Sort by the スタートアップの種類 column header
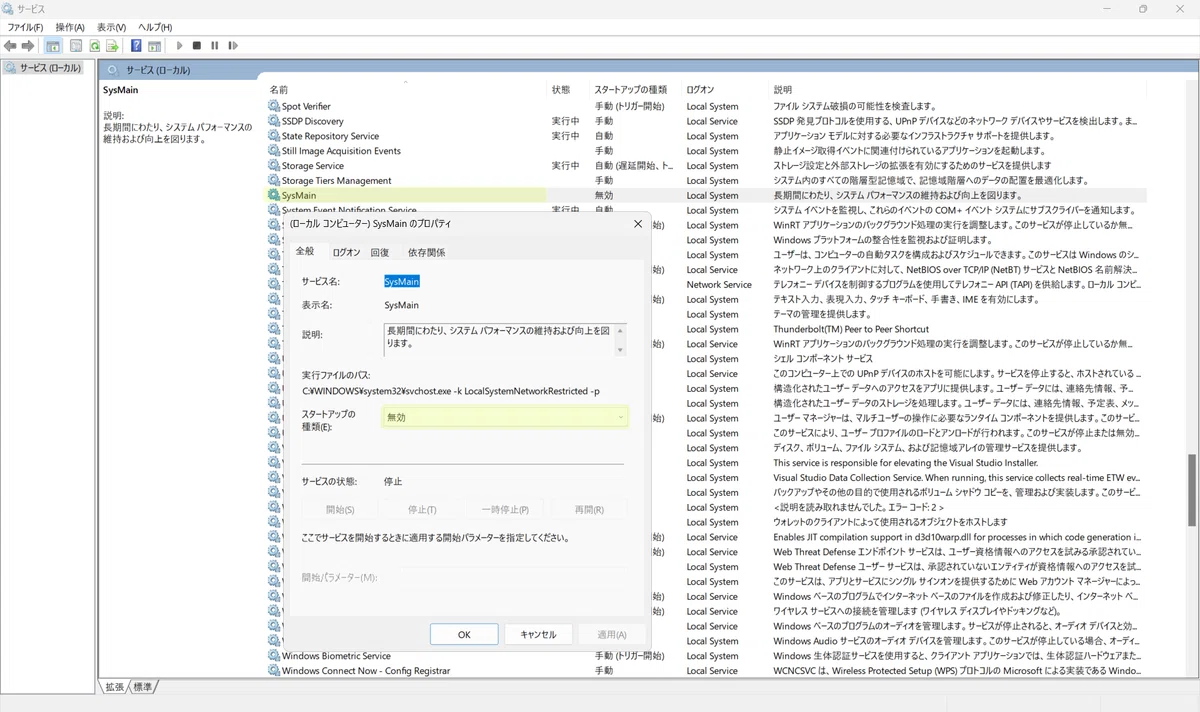1200x712 pixels. [x=636, y=90]
